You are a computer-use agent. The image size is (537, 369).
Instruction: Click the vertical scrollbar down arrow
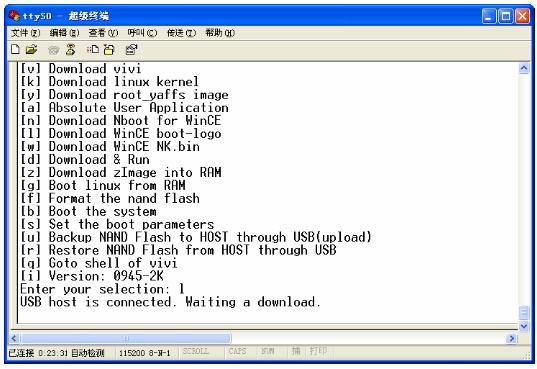click(524, 327)
